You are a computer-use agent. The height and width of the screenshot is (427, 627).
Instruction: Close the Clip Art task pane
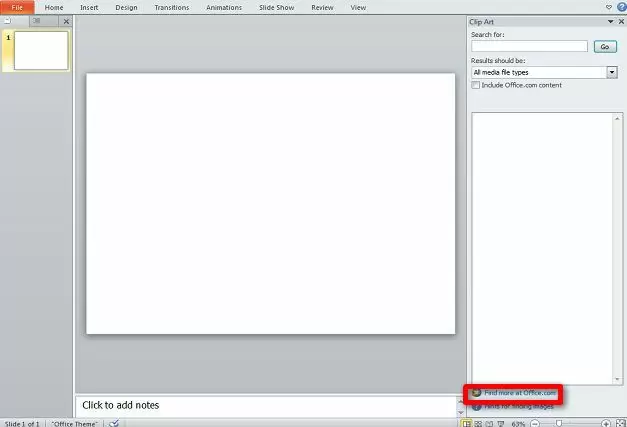(620, 21)
